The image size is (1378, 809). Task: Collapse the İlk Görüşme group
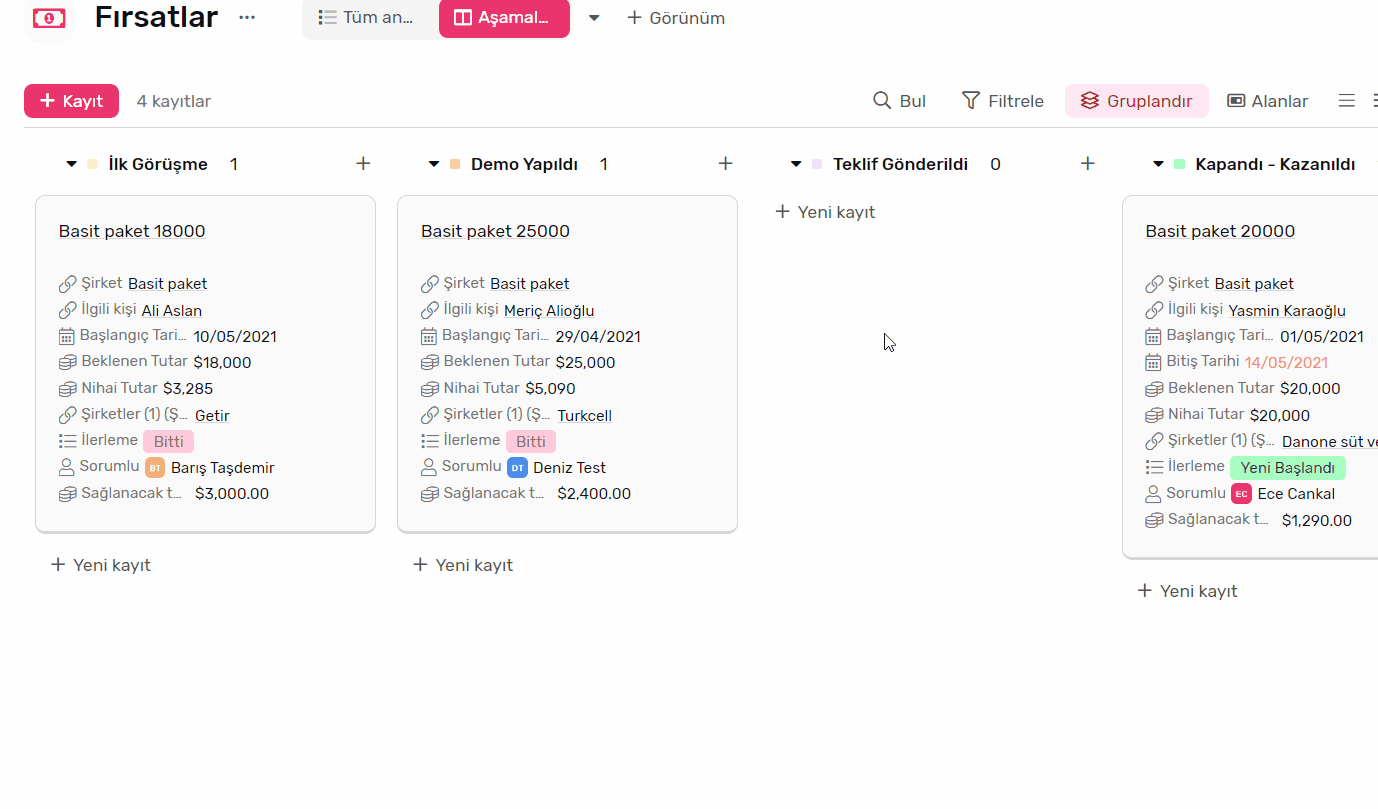click(72, 164)
